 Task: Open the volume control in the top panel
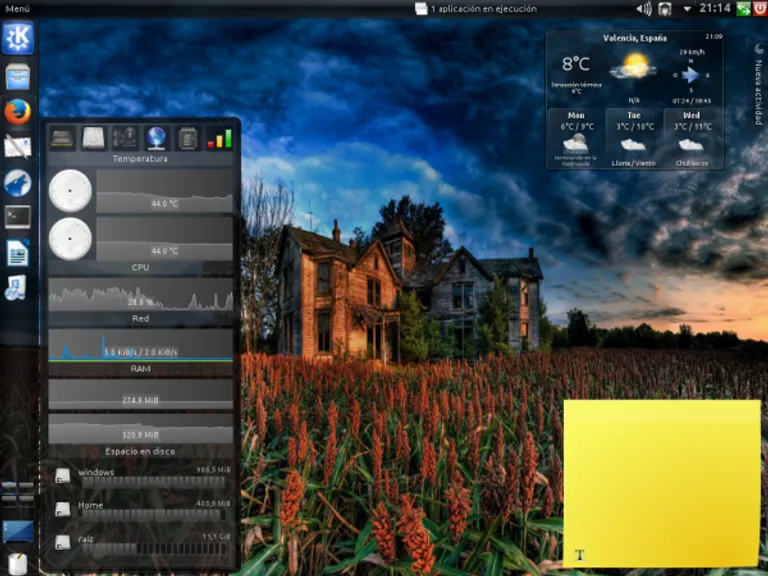coord(643,9)
